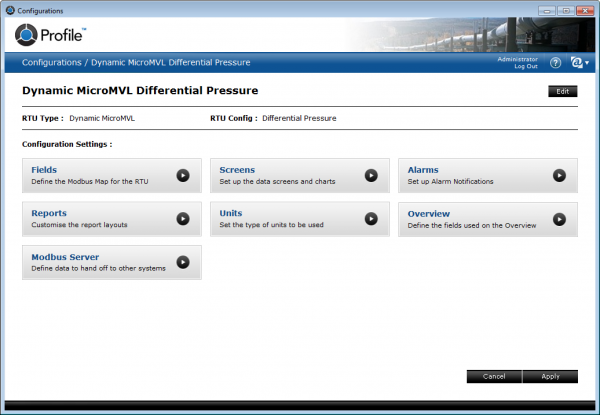Viewport: 600px width, 415px height.
Task: Click the Configurations window title icon
Action: coord(10,10)
